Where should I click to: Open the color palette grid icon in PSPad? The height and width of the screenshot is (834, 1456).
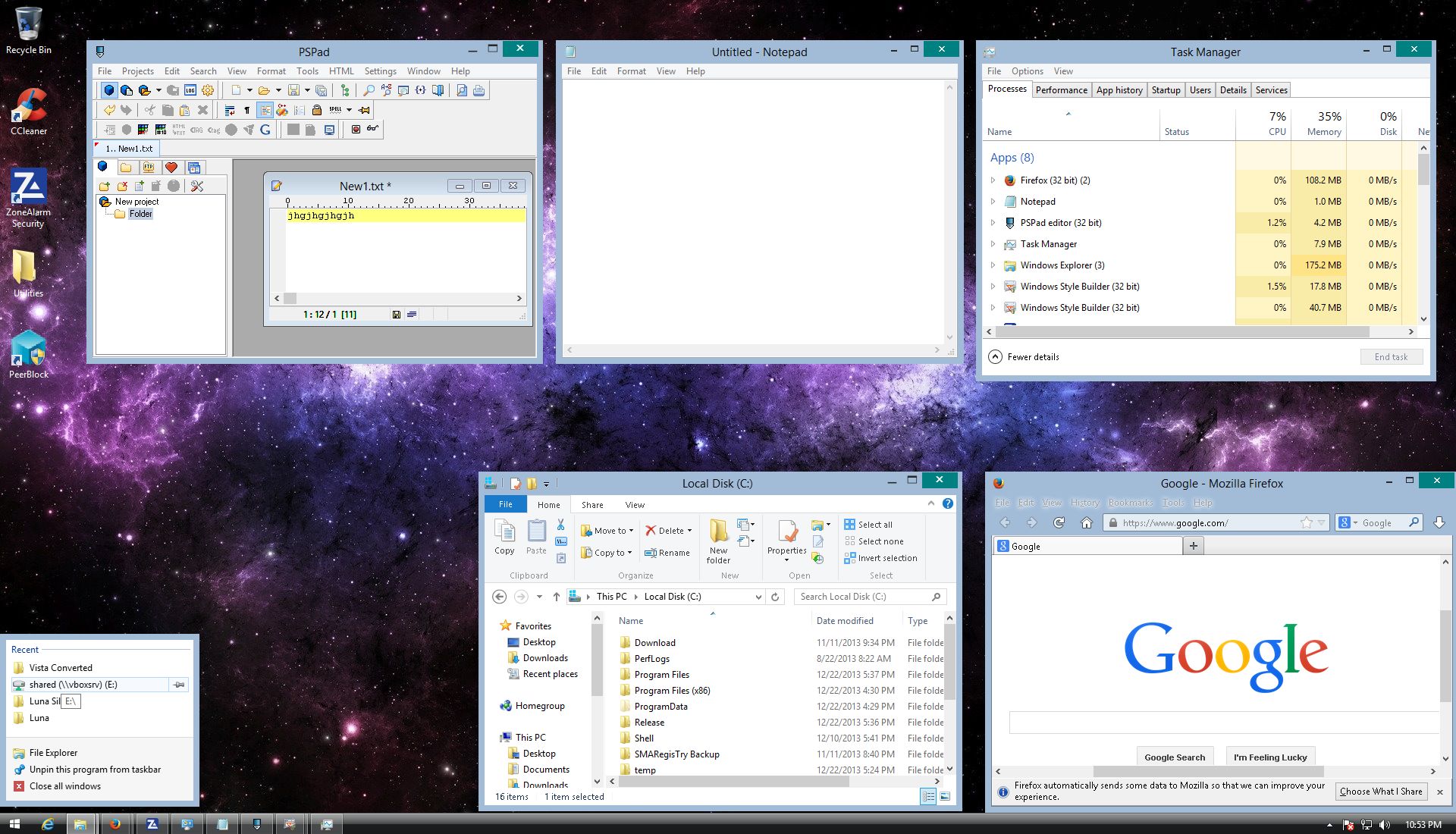tap(143, 130)
